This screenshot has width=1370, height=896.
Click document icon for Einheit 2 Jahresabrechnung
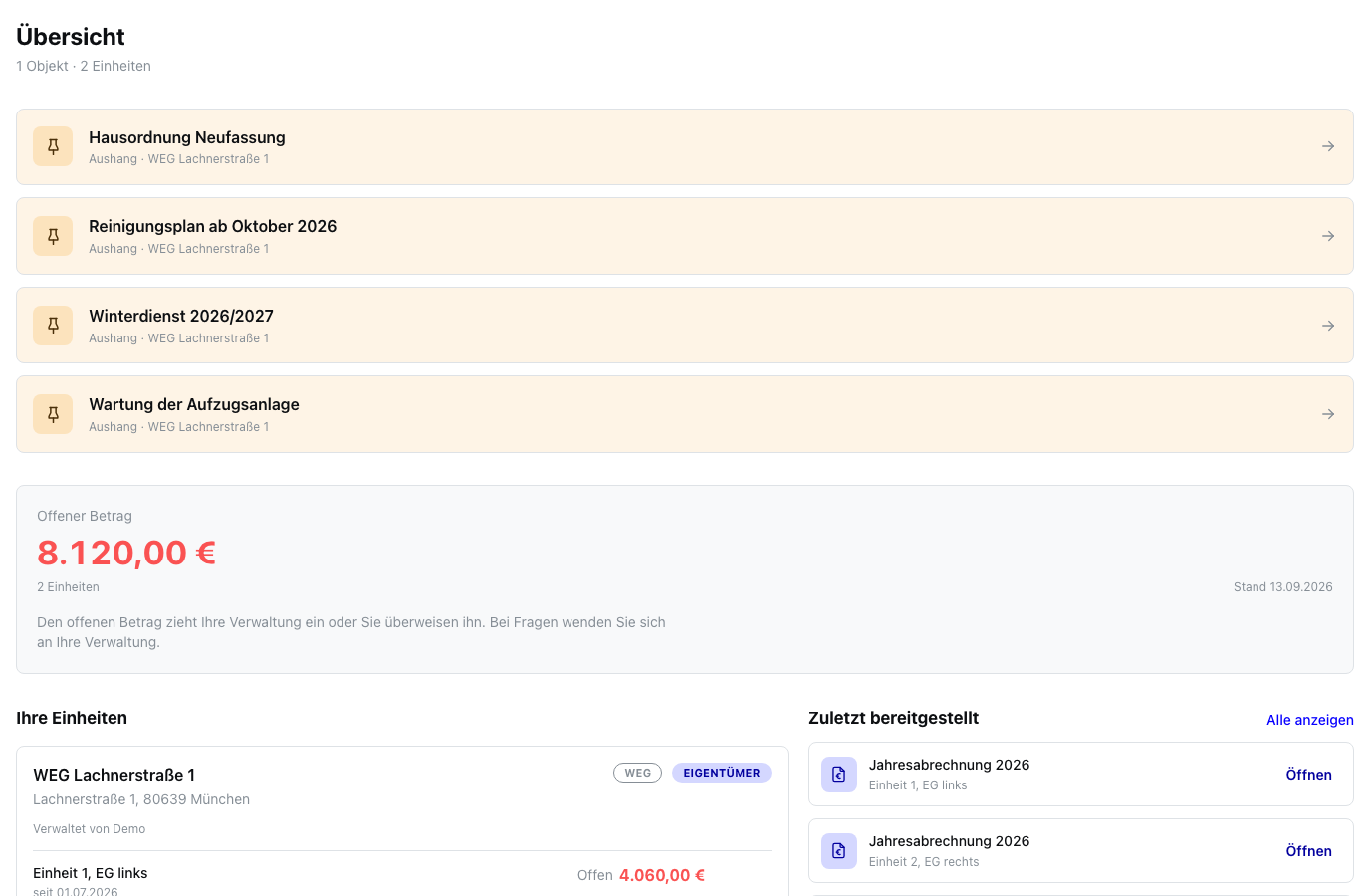839,851
